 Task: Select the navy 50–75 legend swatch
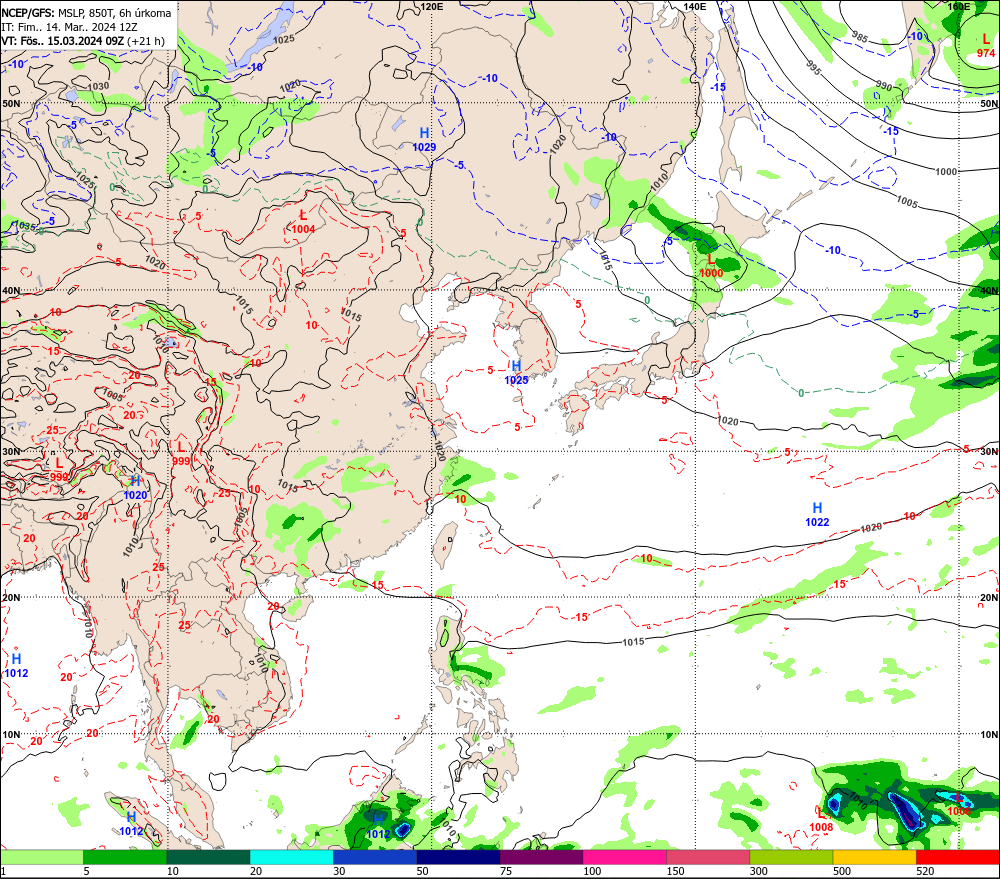click(458, 857)
